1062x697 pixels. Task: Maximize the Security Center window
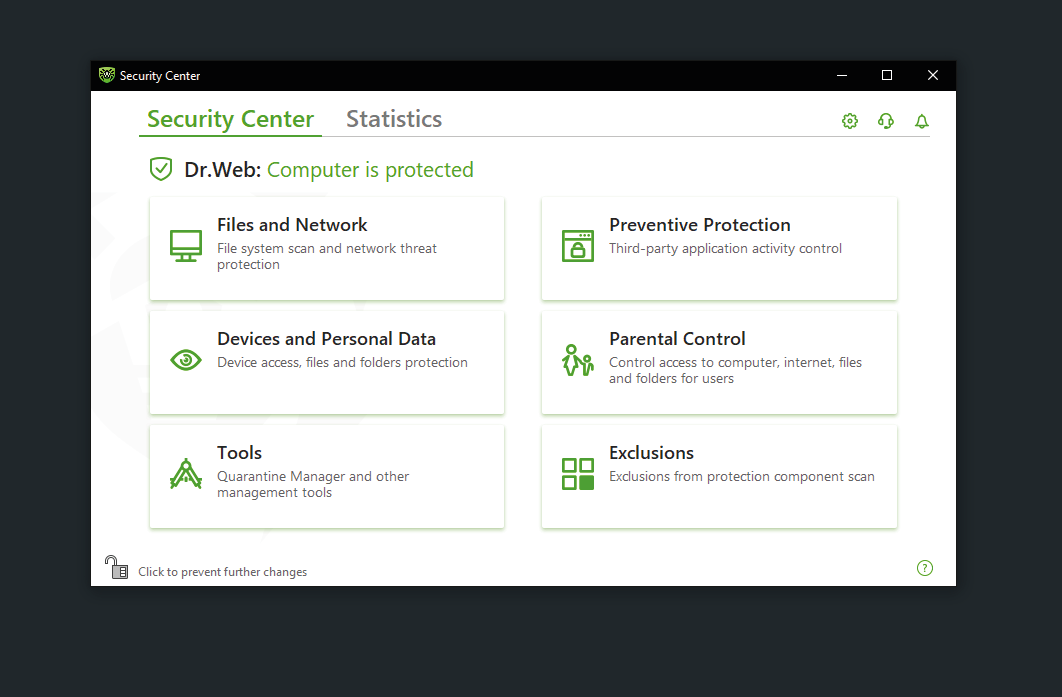(x=887, y=75)
